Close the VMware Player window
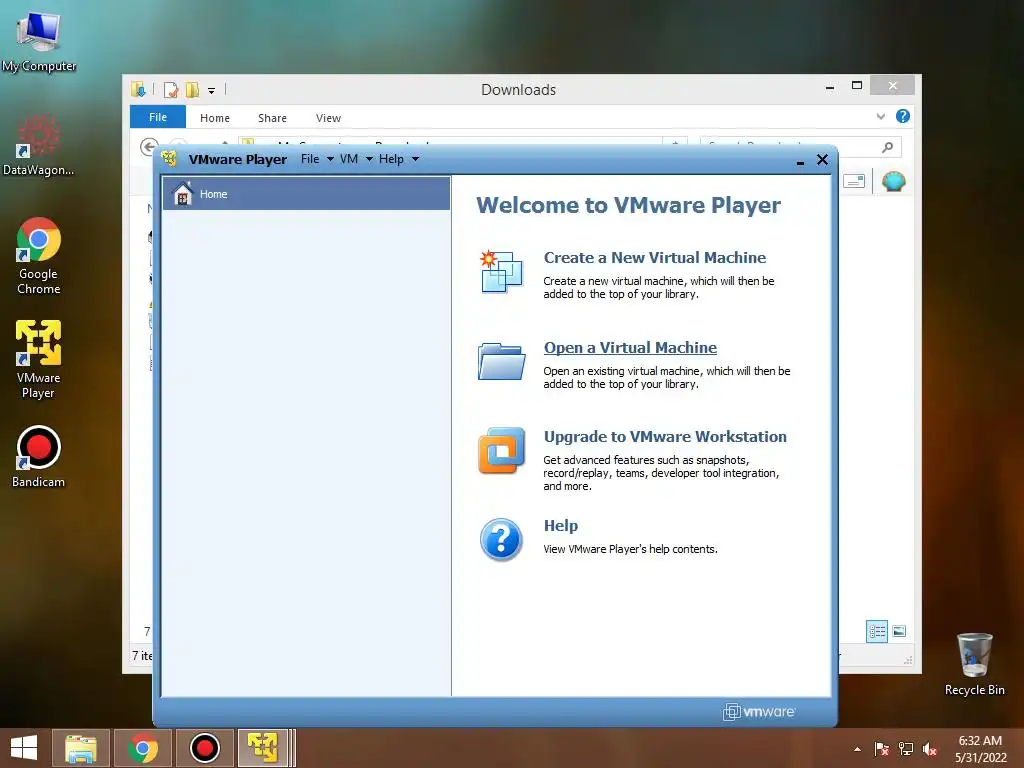The width and height of the screenshot is (1024, 768). (x=822, y=159)
